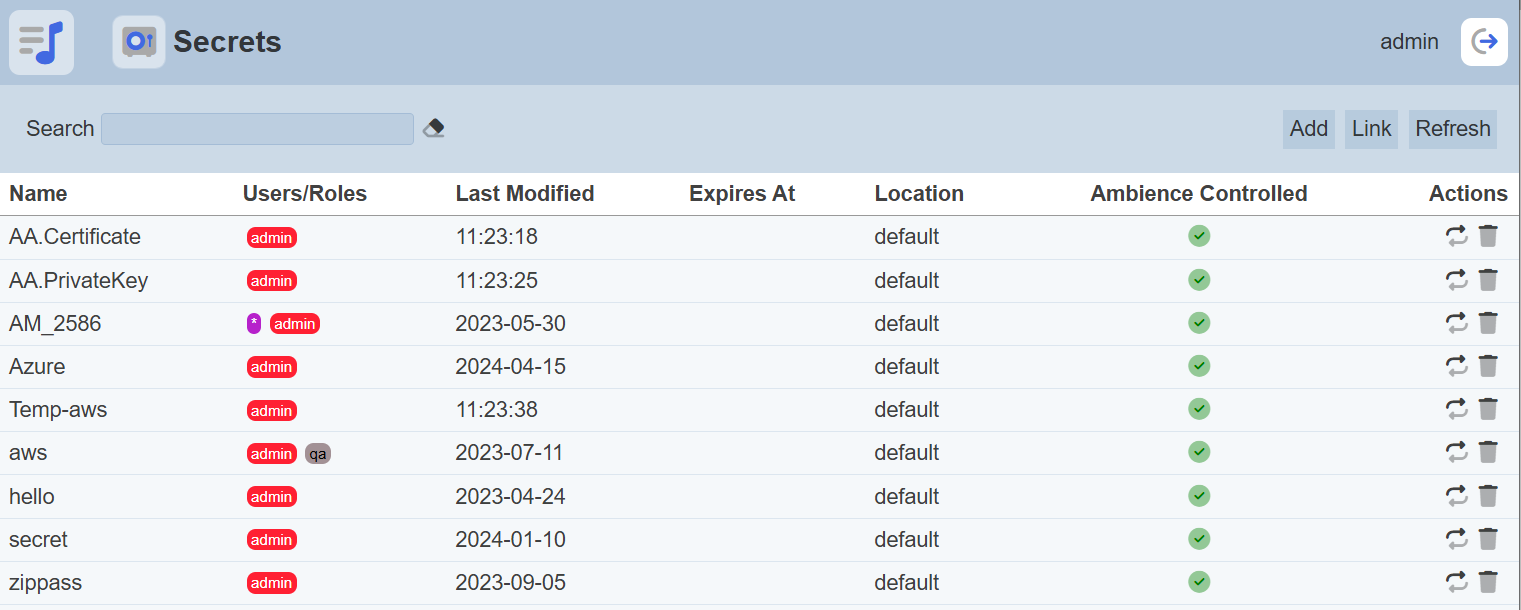Click rotate icon for zippass row

point(1457,582)
